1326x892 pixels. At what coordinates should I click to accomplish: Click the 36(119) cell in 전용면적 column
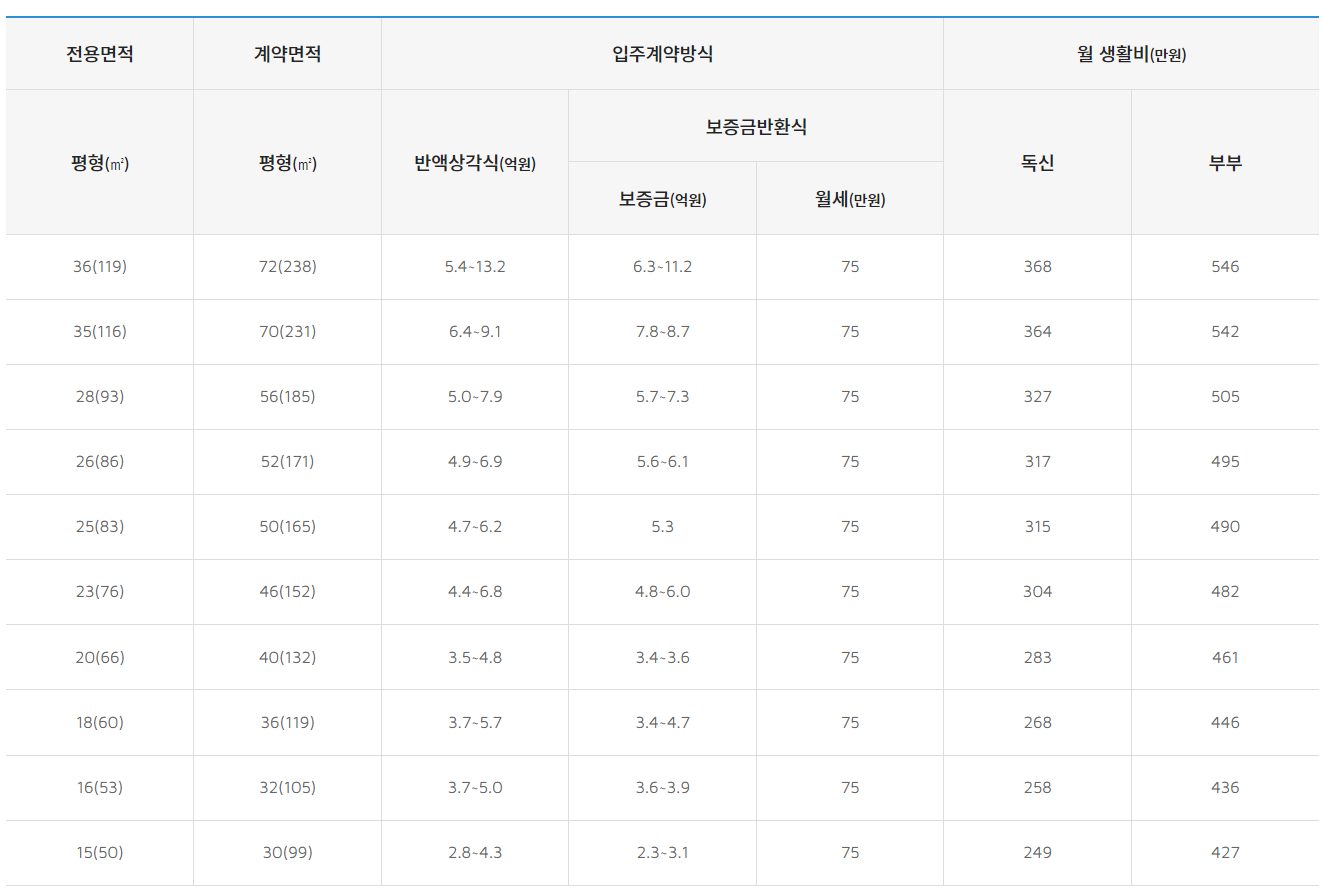(100, 267)
